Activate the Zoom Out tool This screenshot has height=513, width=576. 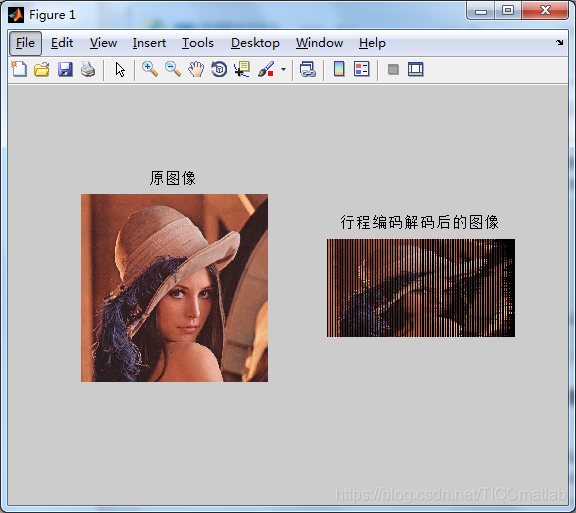173,69
